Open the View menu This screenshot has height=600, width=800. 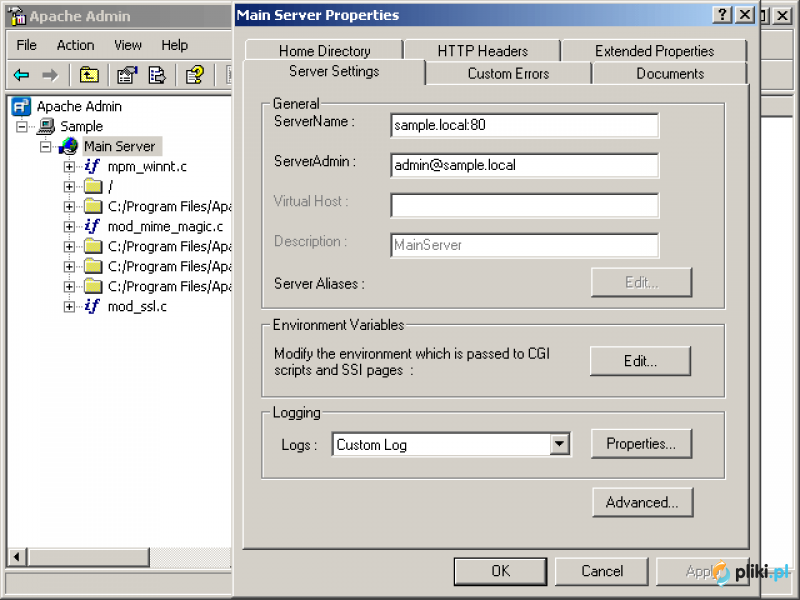tap(128, 45)
